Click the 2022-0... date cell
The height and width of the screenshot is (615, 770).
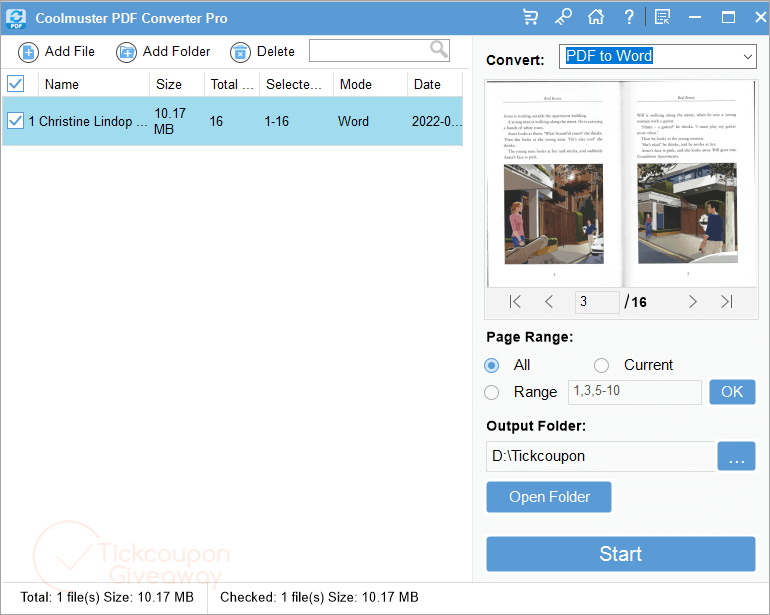[x=437, y=121]
